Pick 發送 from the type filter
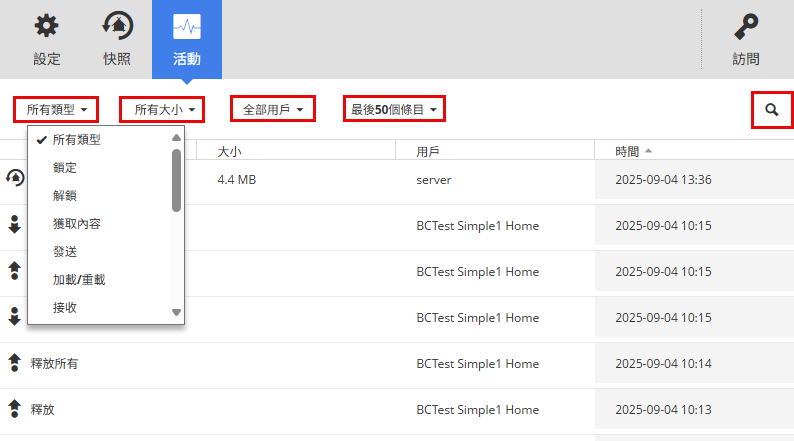 [65, 252]
